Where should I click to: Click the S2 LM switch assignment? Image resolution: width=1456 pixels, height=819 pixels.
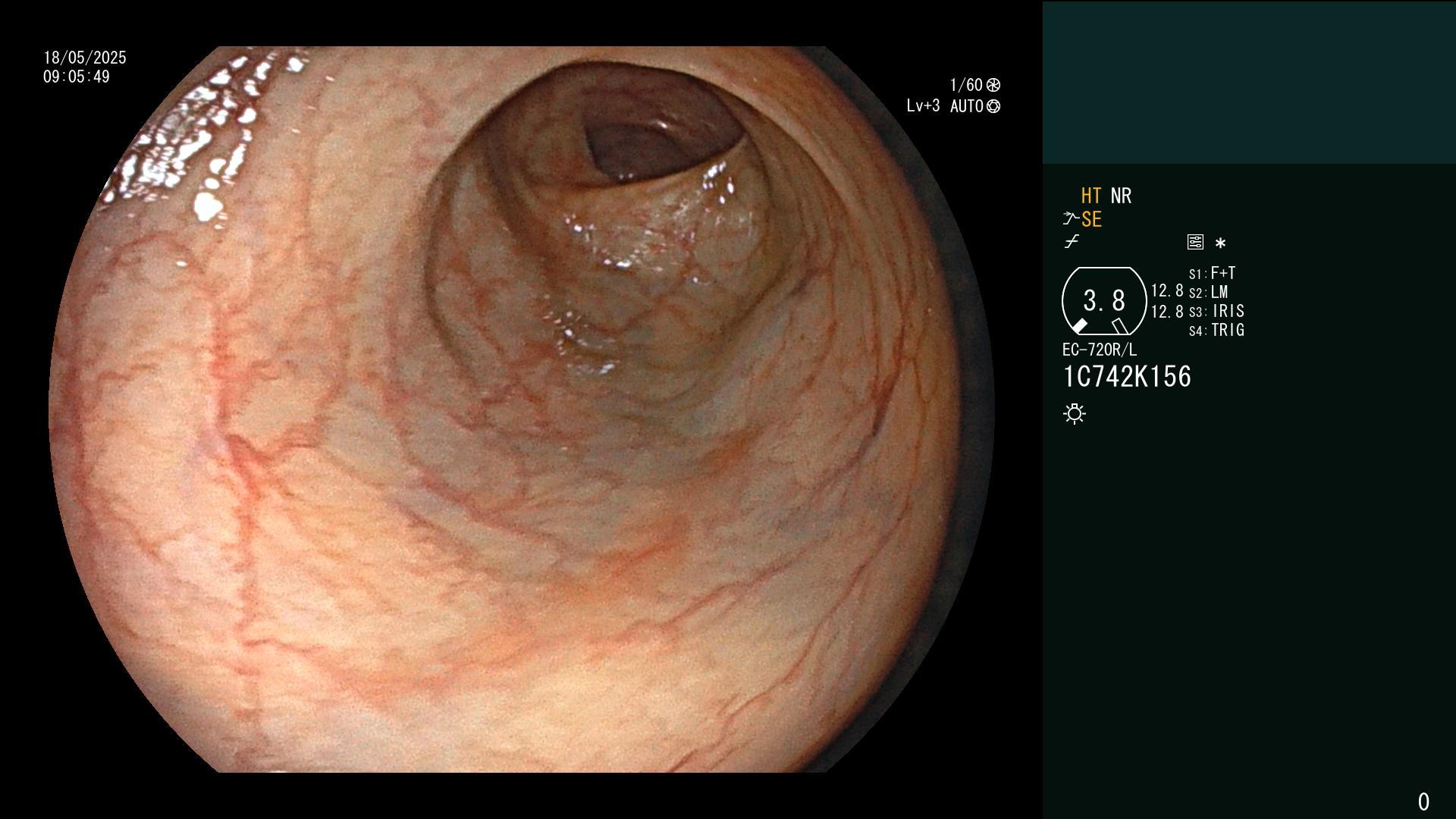click(1209, 292)
